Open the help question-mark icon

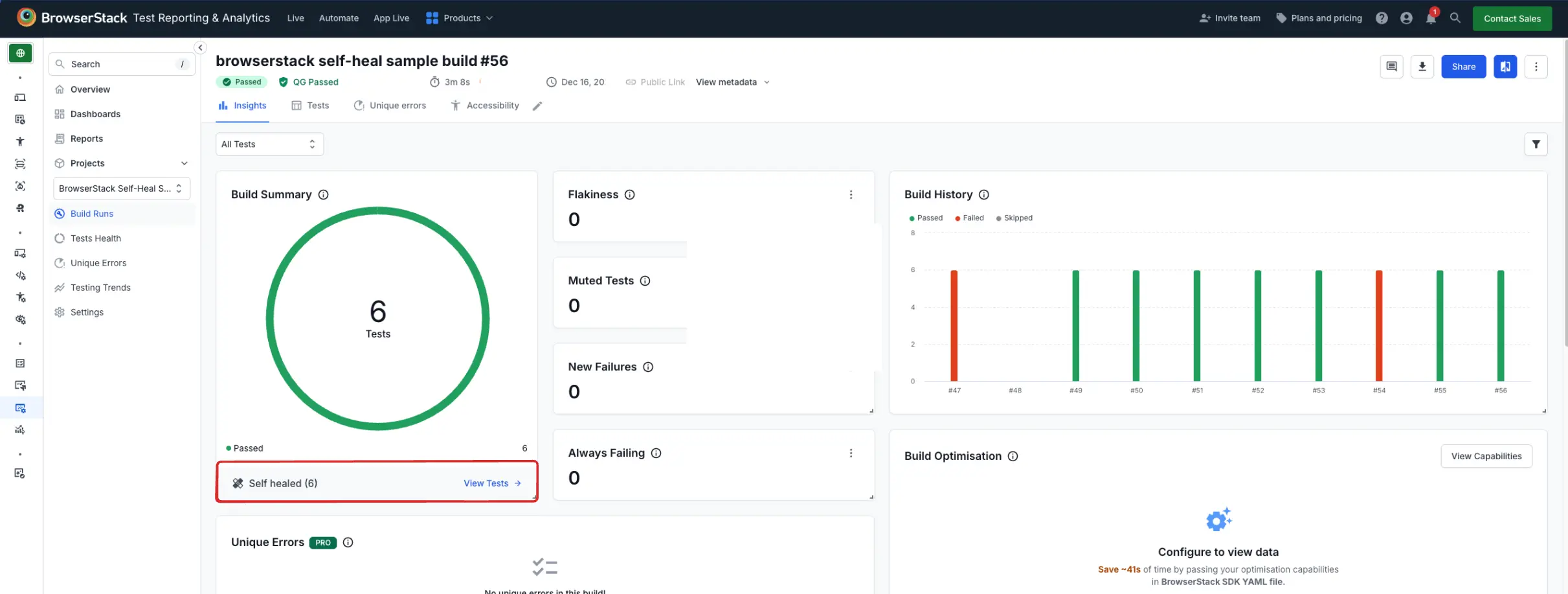pyautogui.click(x=1382, y=17)
